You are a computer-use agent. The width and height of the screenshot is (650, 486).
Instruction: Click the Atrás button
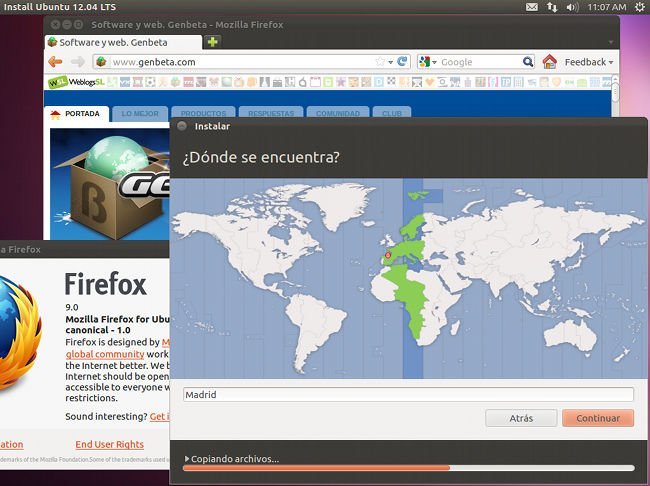point(521,418)
